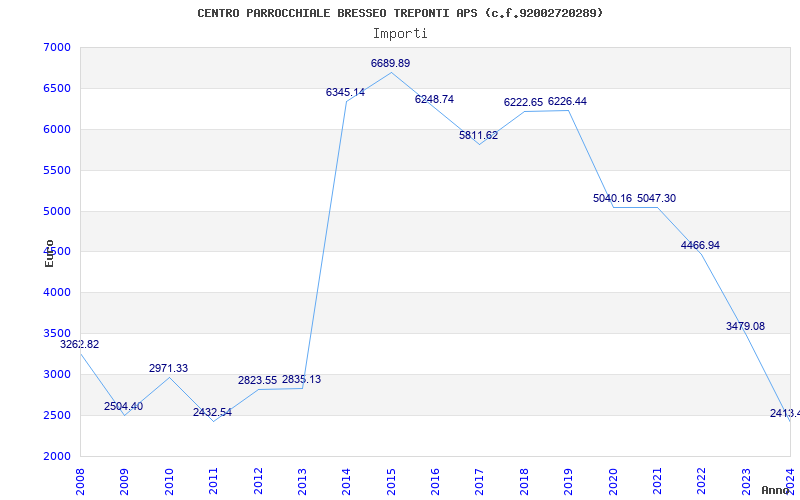Click the 2835.13 value label
The width and height of the screenshot is (800, 500).
[x=302, y=380]
